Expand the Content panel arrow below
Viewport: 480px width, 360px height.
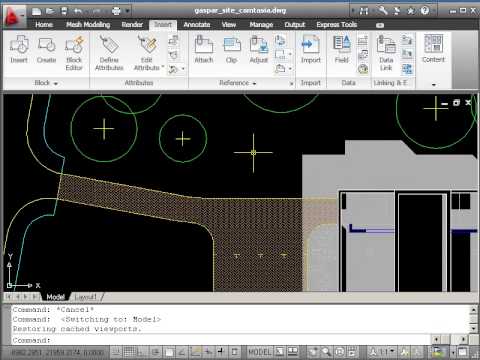[434, 85]
